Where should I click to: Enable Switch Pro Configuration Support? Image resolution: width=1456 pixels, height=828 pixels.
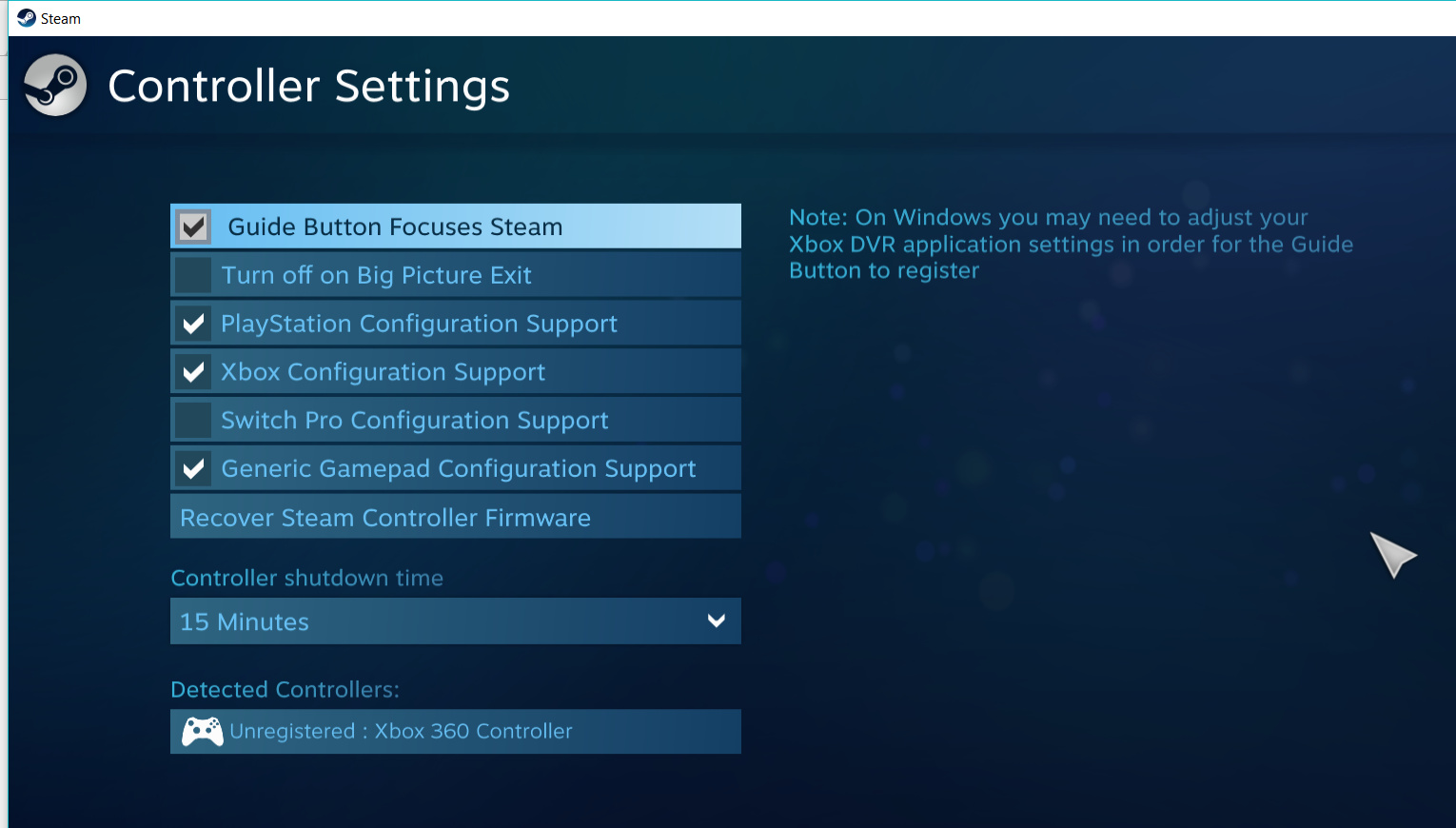(x=455, y=419)
